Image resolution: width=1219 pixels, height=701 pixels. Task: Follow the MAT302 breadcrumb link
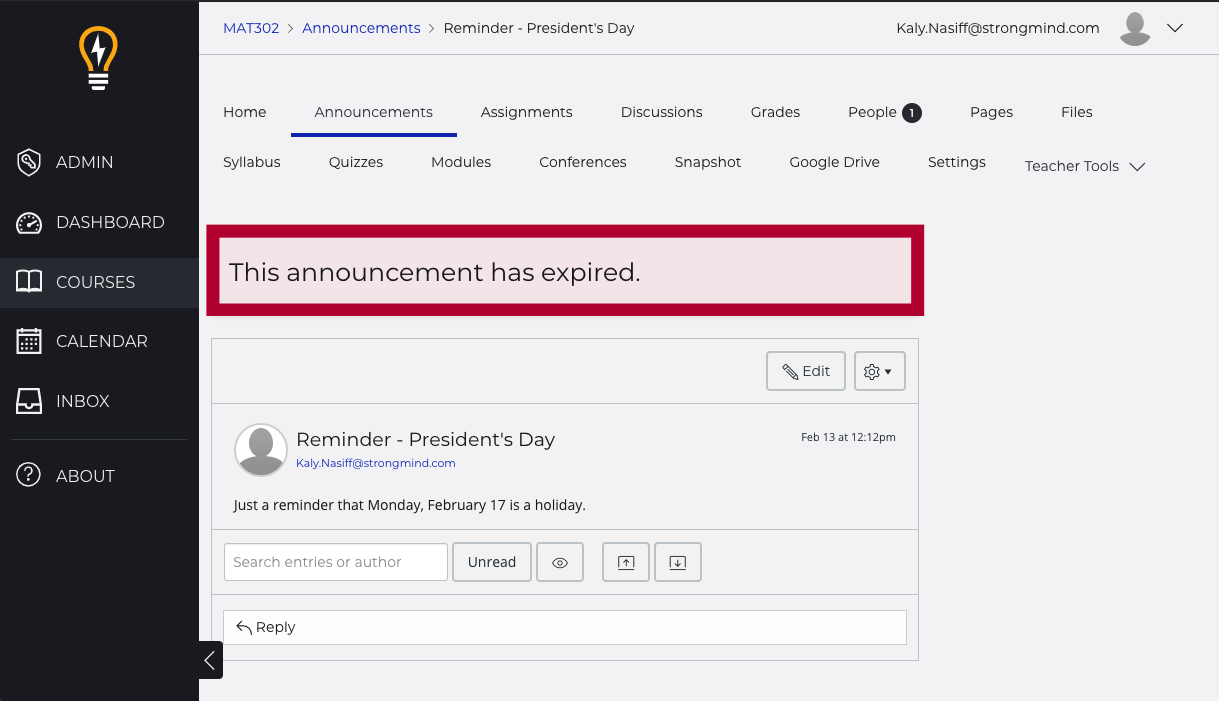point(251,28)
